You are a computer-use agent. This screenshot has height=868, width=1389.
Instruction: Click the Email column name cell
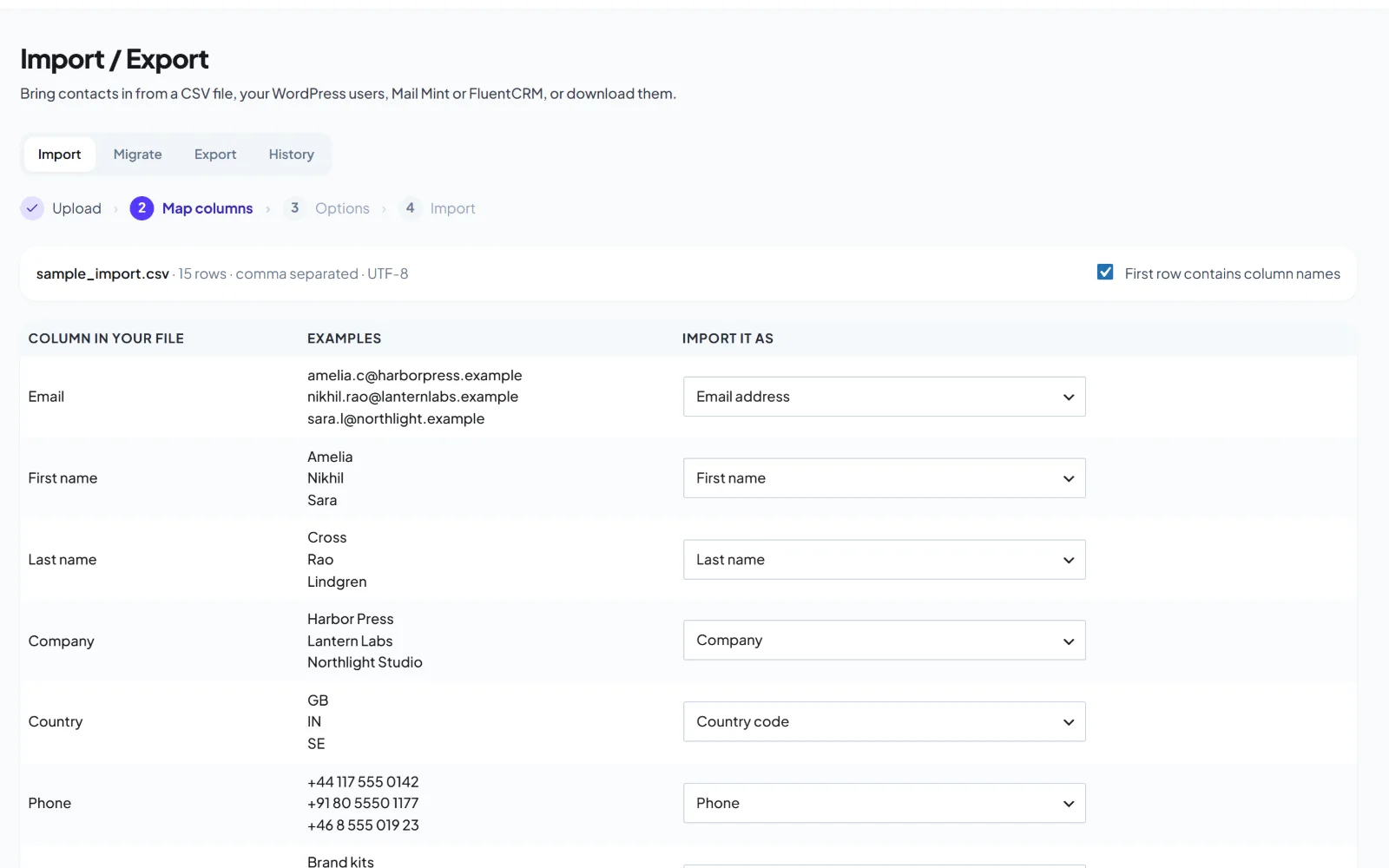(x=46, y=397)
